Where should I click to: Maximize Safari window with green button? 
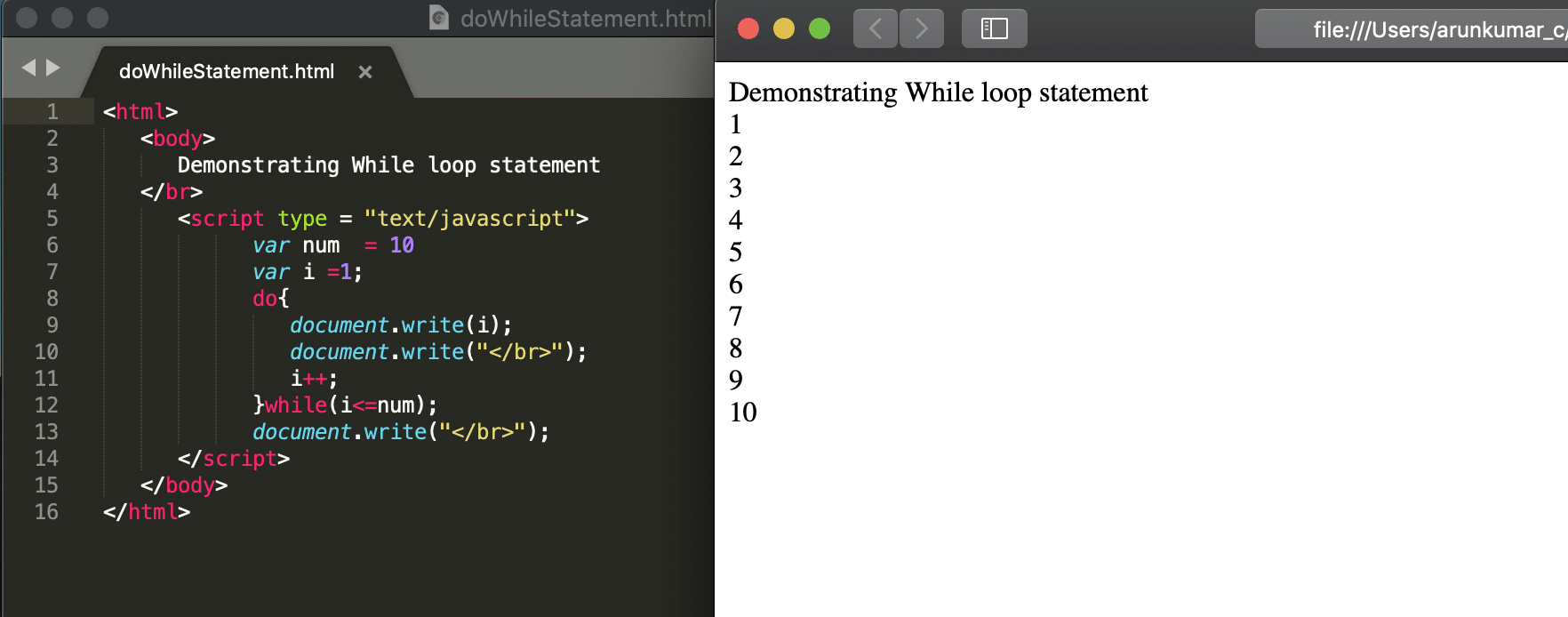pos(820,28)
